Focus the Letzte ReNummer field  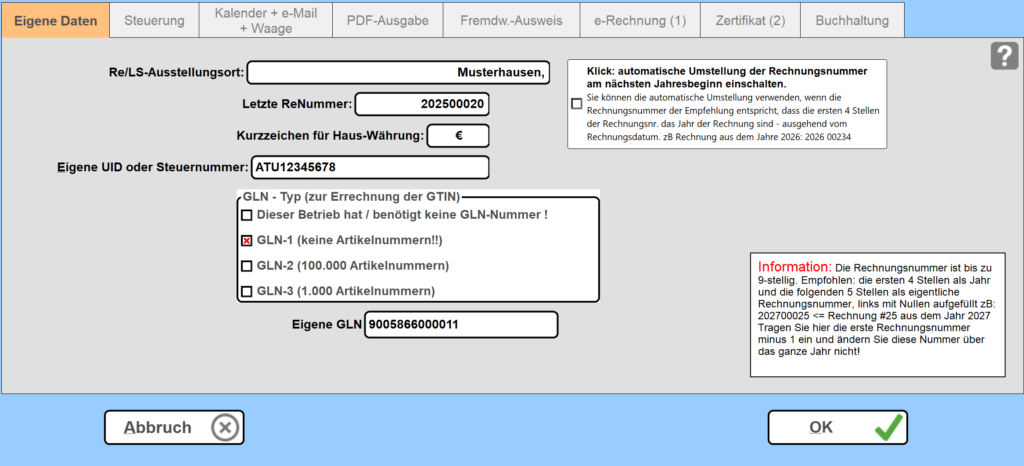coord(422,104)
